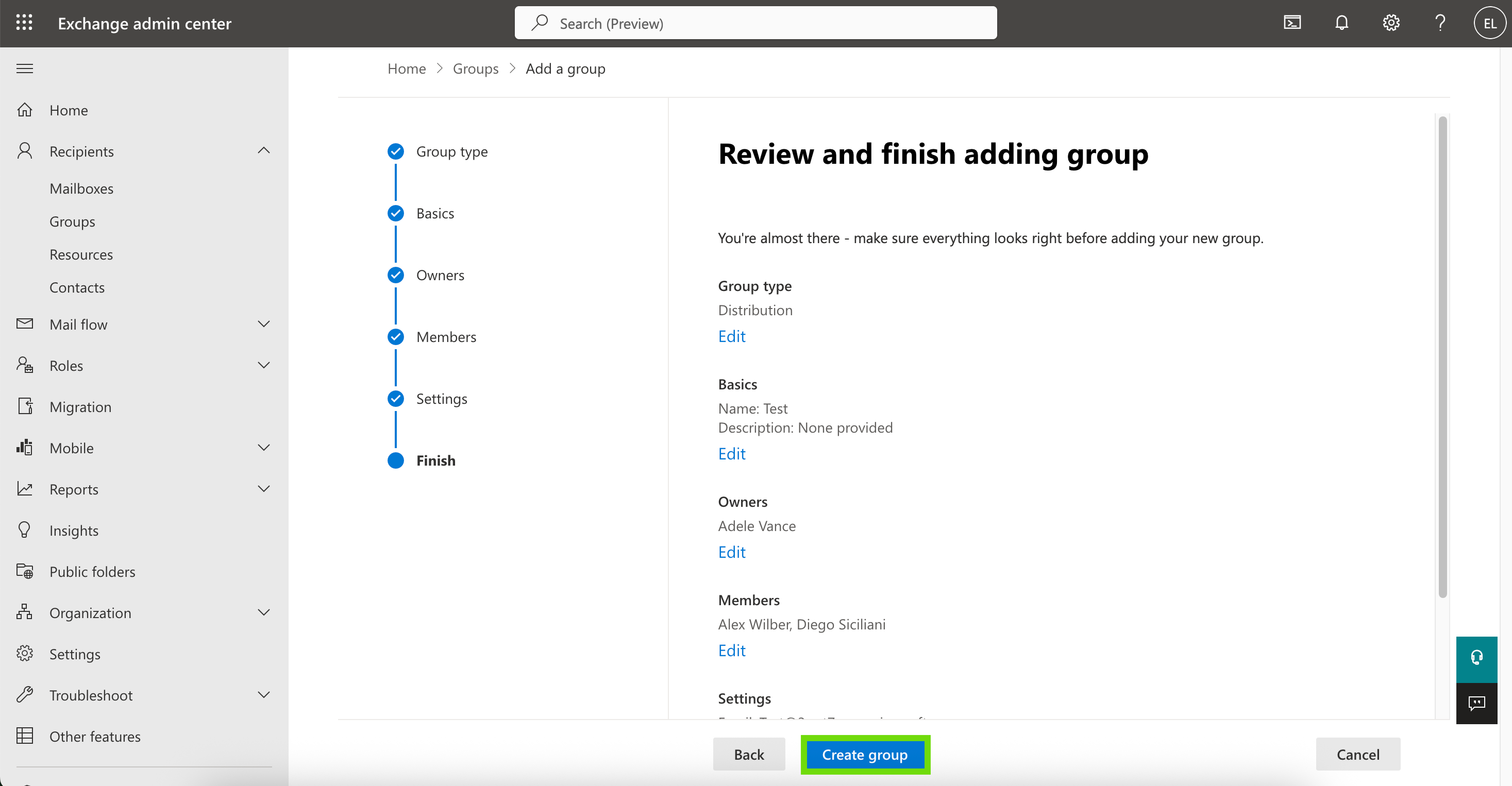
Task: Click the Home house icon in sidebar
Action: 25,110
